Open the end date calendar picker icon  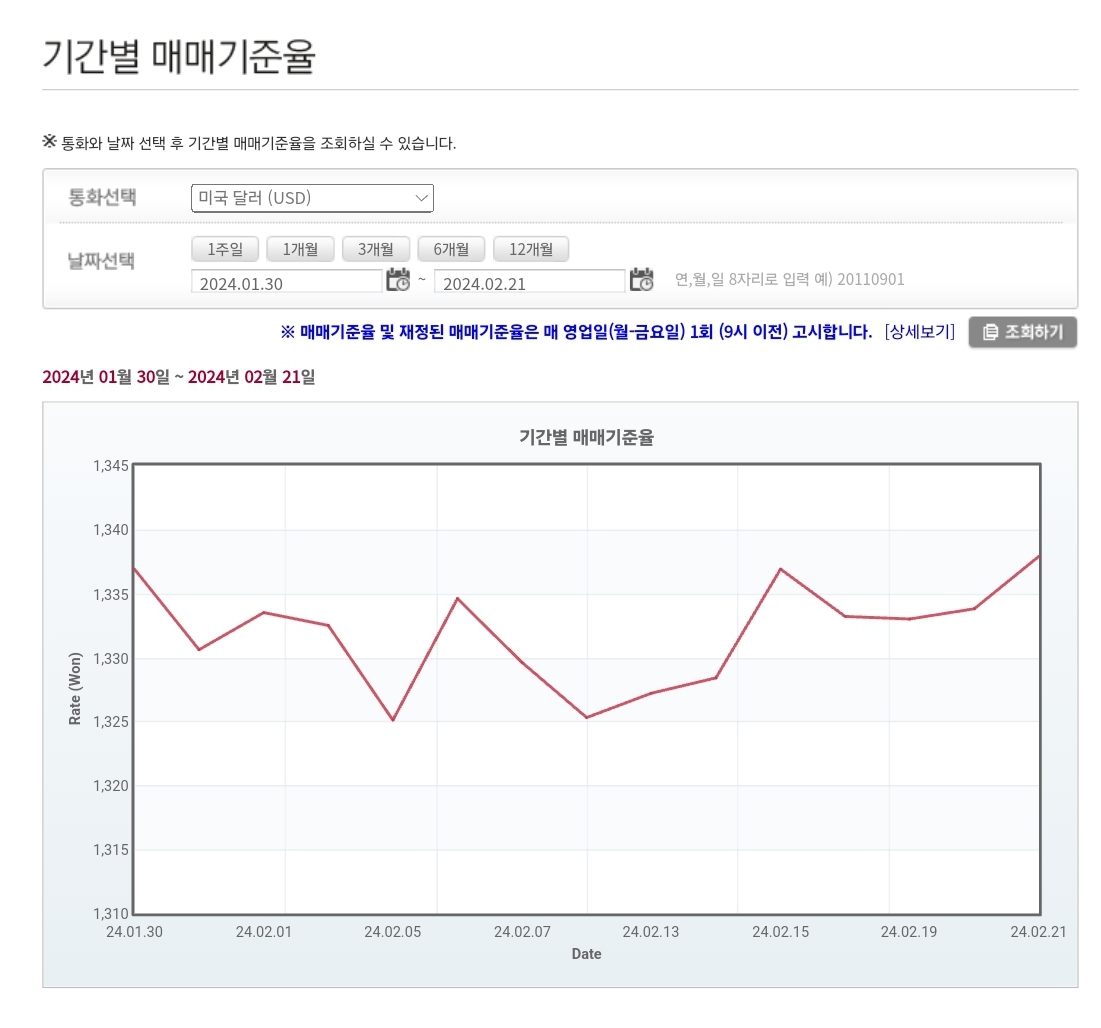pos(641,279)
